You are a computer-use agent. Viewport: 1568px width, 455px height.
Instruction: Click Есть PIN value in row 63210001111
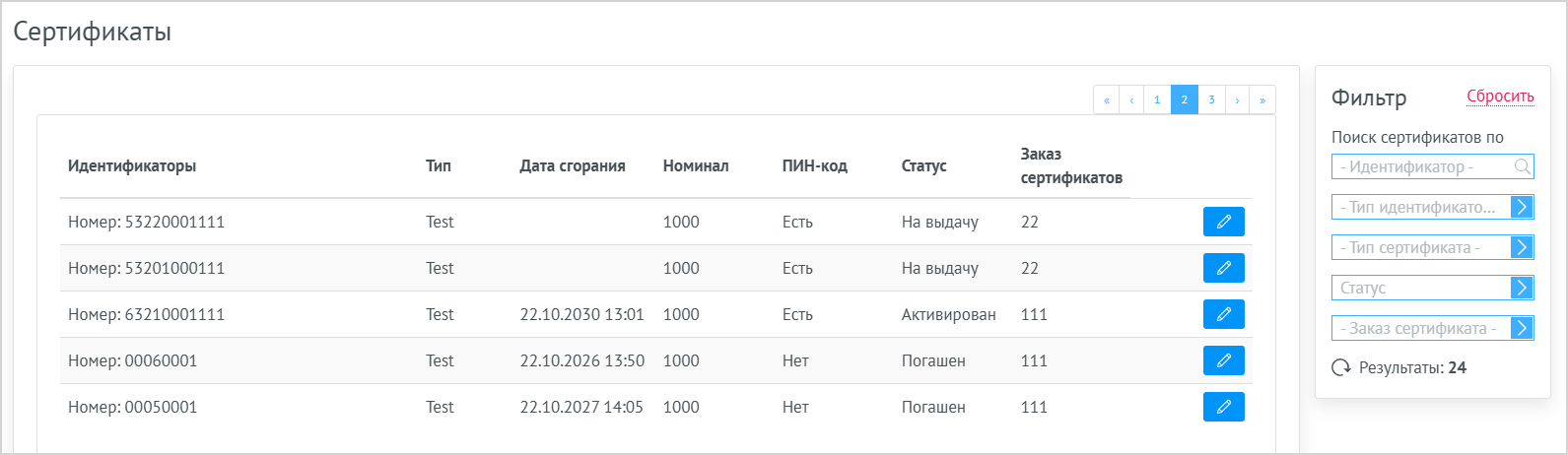[x=797, y=314]
